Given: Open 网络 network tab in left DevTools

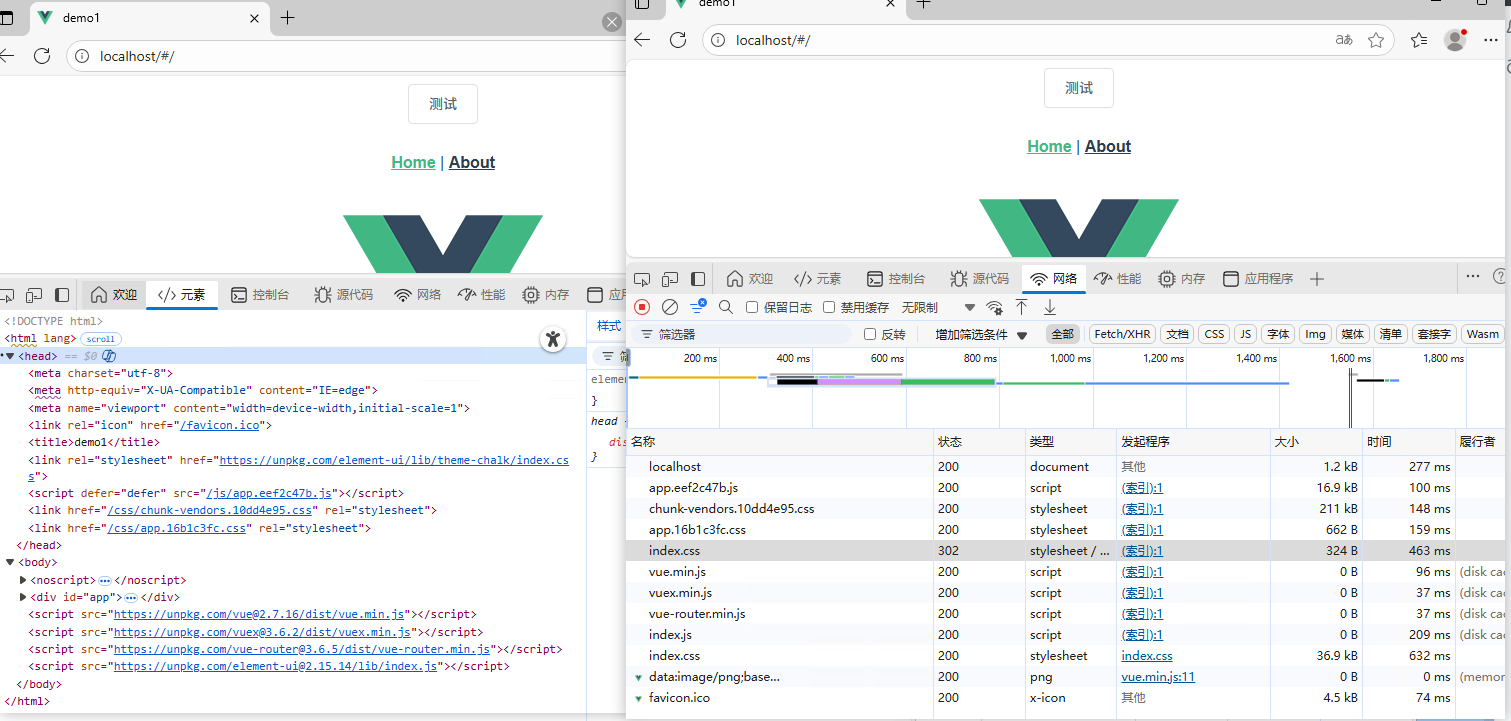Looking at the screenshot, I should coord(418,295).
